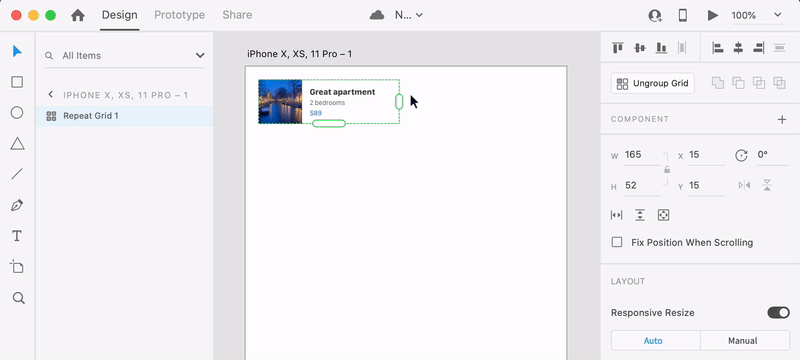Click the Desktop Preview play button

(713, 15)
